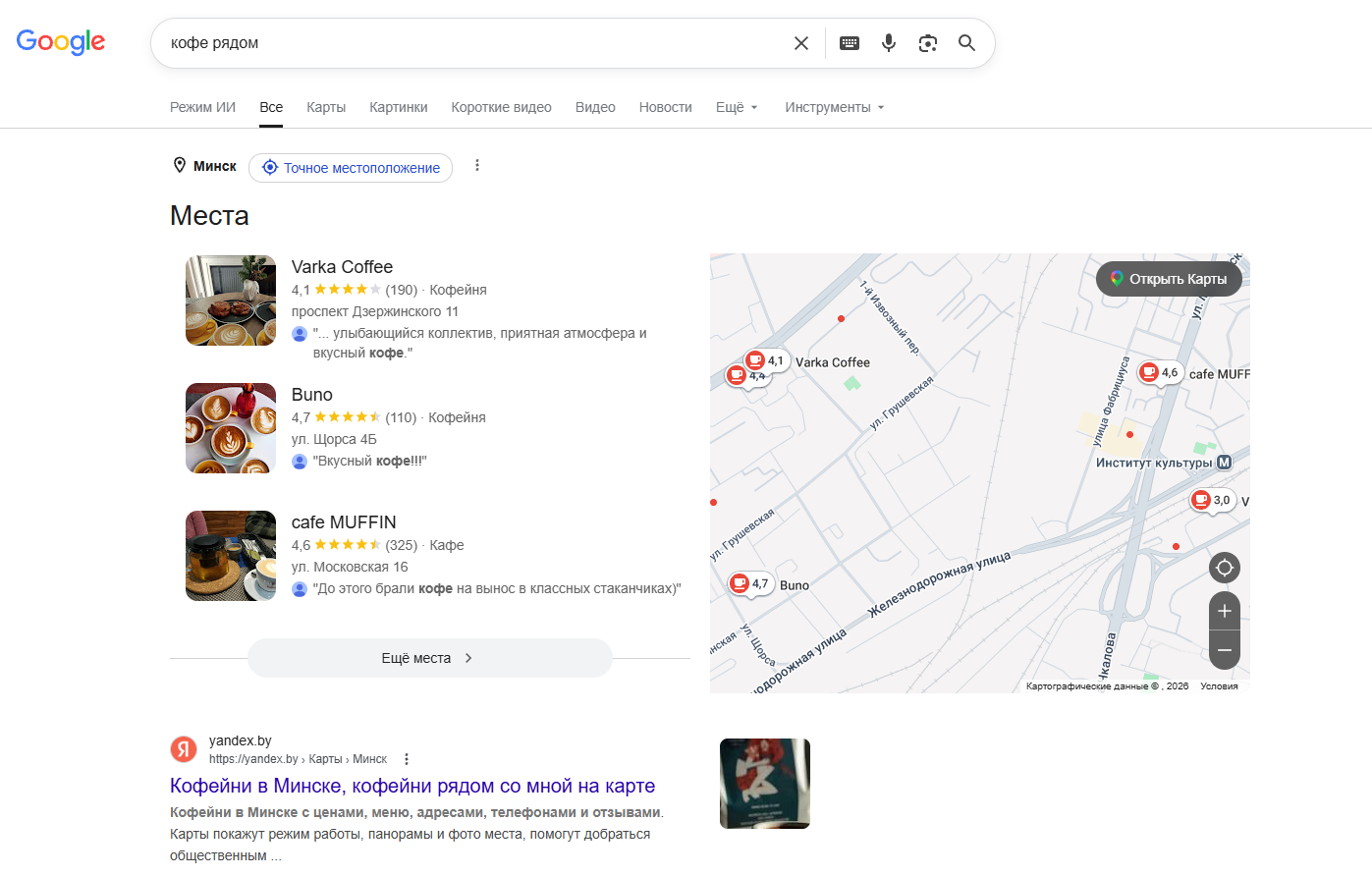
Task: Center map on my location with target icon
Action: click(x=1225, y=568)
